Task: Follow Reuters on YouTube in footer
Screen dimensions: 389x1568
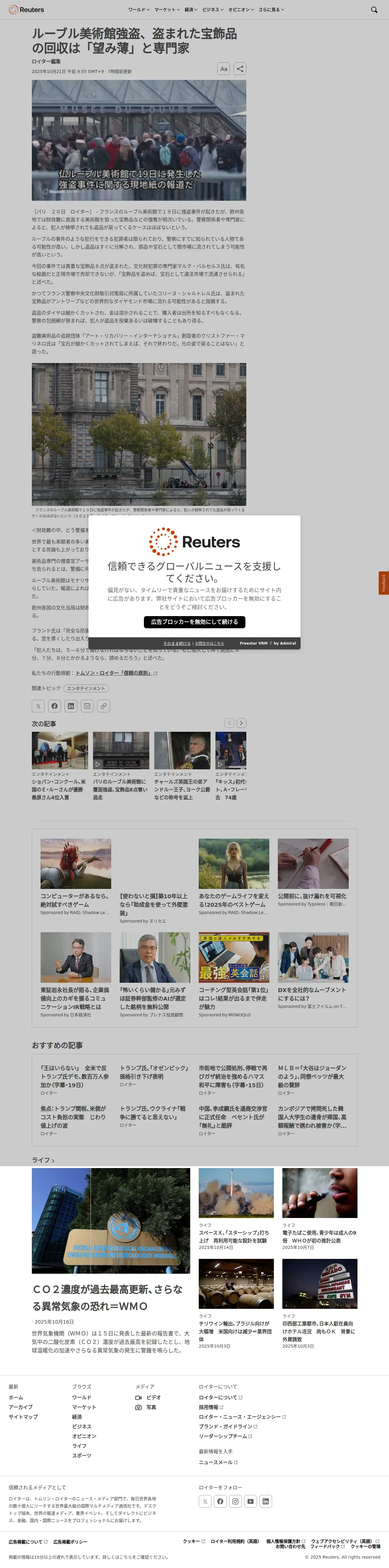Action: point(250,1502)
